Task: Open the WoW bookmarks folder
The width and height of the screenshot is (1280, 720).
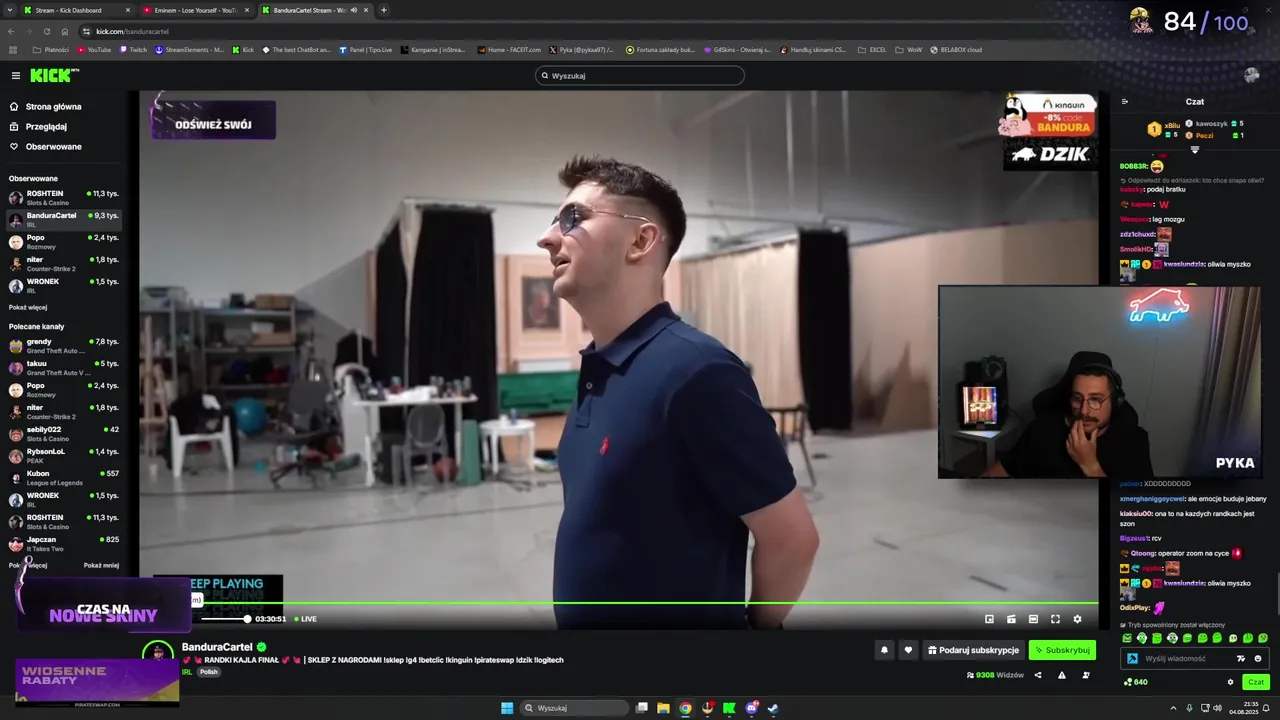Action: [908, 49]
